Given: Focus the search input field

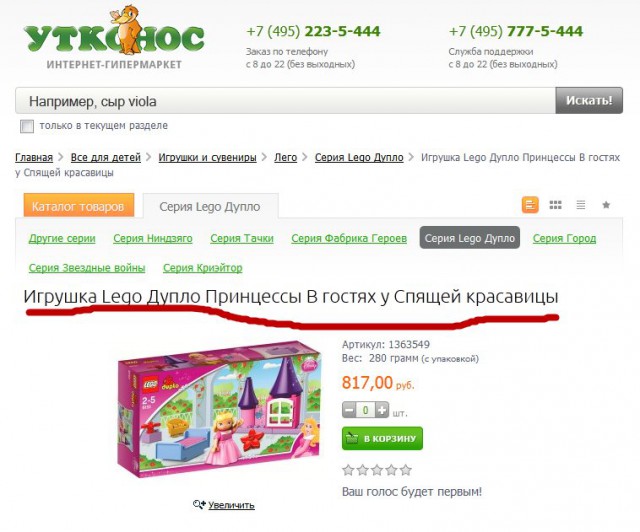Looking at the screenshot, I should [x=285, y=100].
